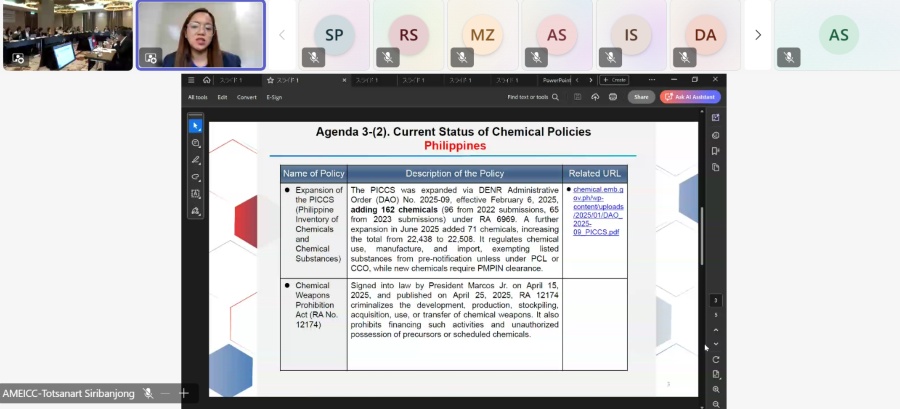
Task: Select the arrow selection tool in Acrobat
Action: point(196,126)
